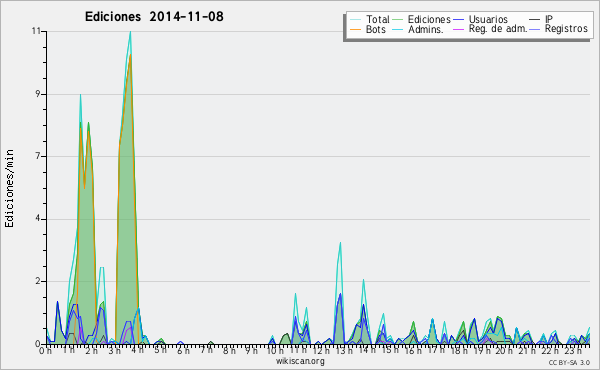The image size is (600, 370).
Task: Click the x-axis label '18 h'
Action: click(x=459, y=350)
